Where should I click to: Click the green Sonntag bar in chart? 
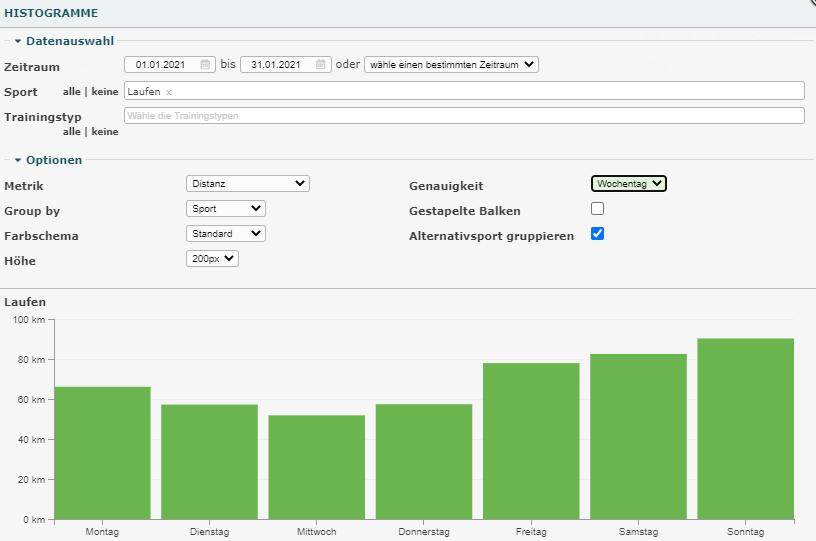[746, 428]
